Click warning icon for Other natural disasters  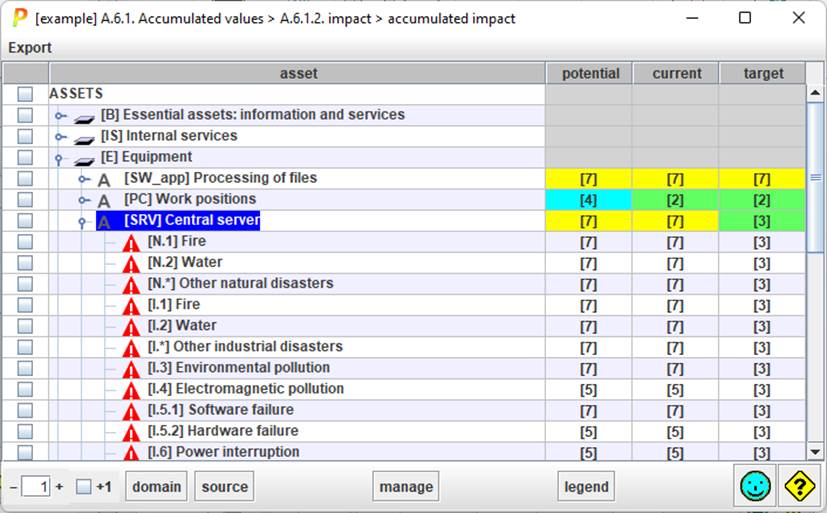pyautogui.click(x=131, y=285)
